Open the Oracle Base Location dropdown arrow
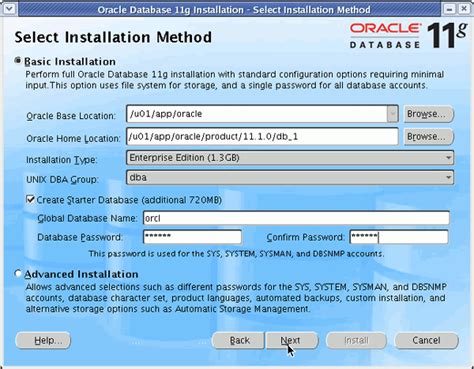This screenshot has height=369, width=474. [393, 114]
